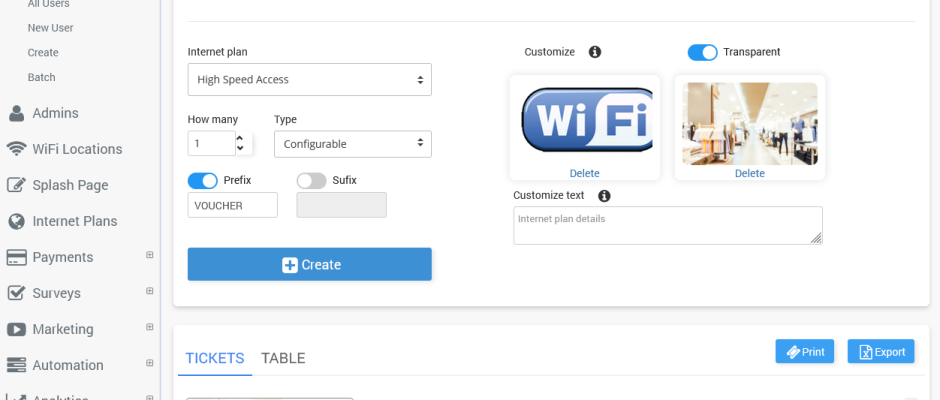This screenshot has height=400, width=940.
Task: Click the Admins person icon in sidebar
Action: coord(16,113)
